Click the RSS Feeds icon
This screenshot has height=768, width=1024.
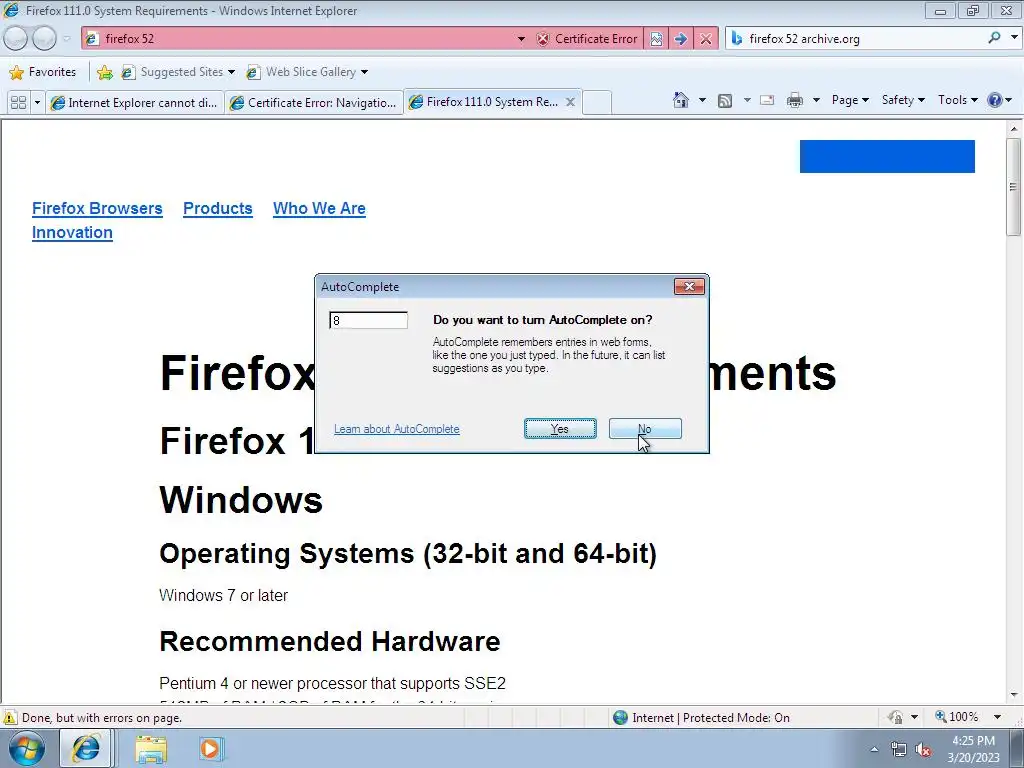(725, 100)
